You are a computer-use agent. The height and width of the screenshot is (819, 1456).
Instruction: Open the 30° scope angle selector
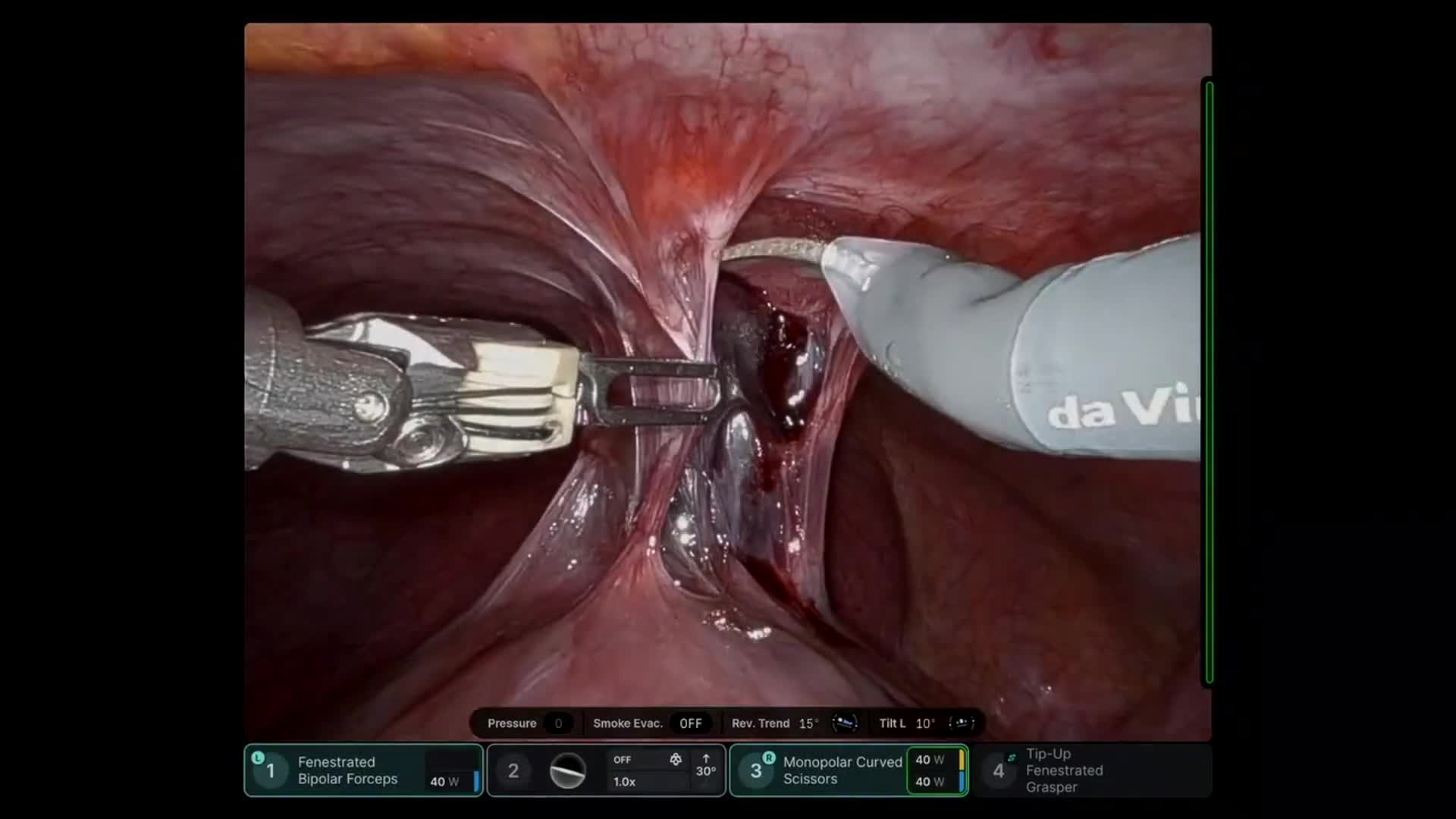[706, 771]
